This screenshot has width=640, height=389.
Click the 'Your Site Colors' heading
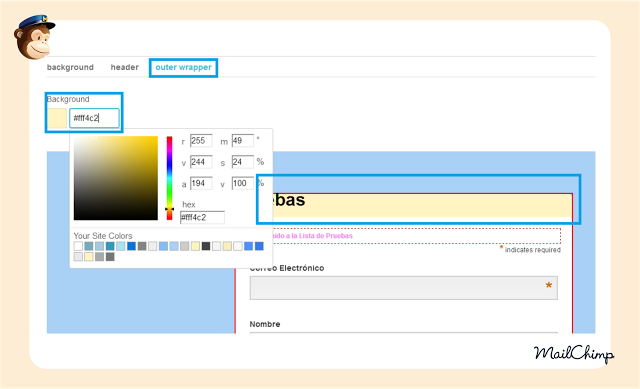click(103, 236)
